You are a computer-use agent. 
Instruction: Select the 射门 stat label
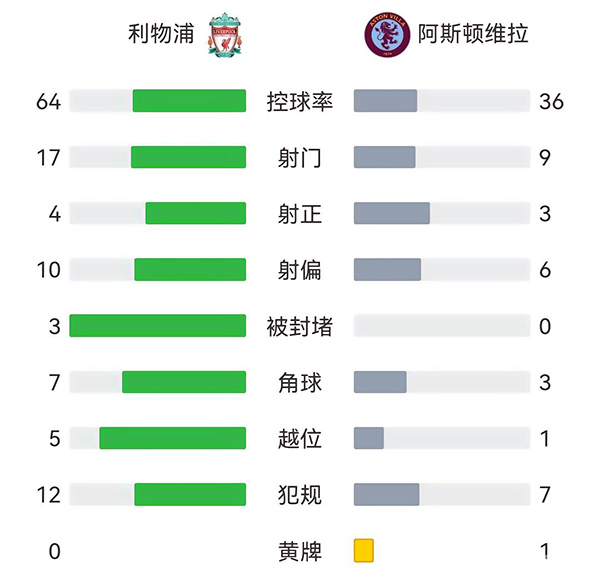click(299, 157)
